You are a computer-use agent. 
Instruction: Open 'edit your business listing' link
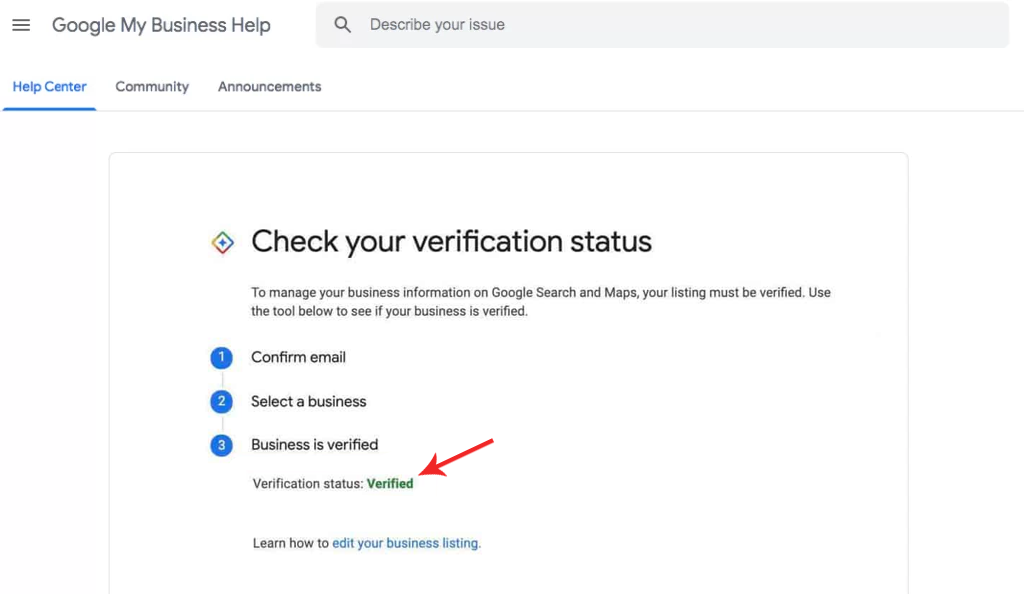tap(406, 543)
